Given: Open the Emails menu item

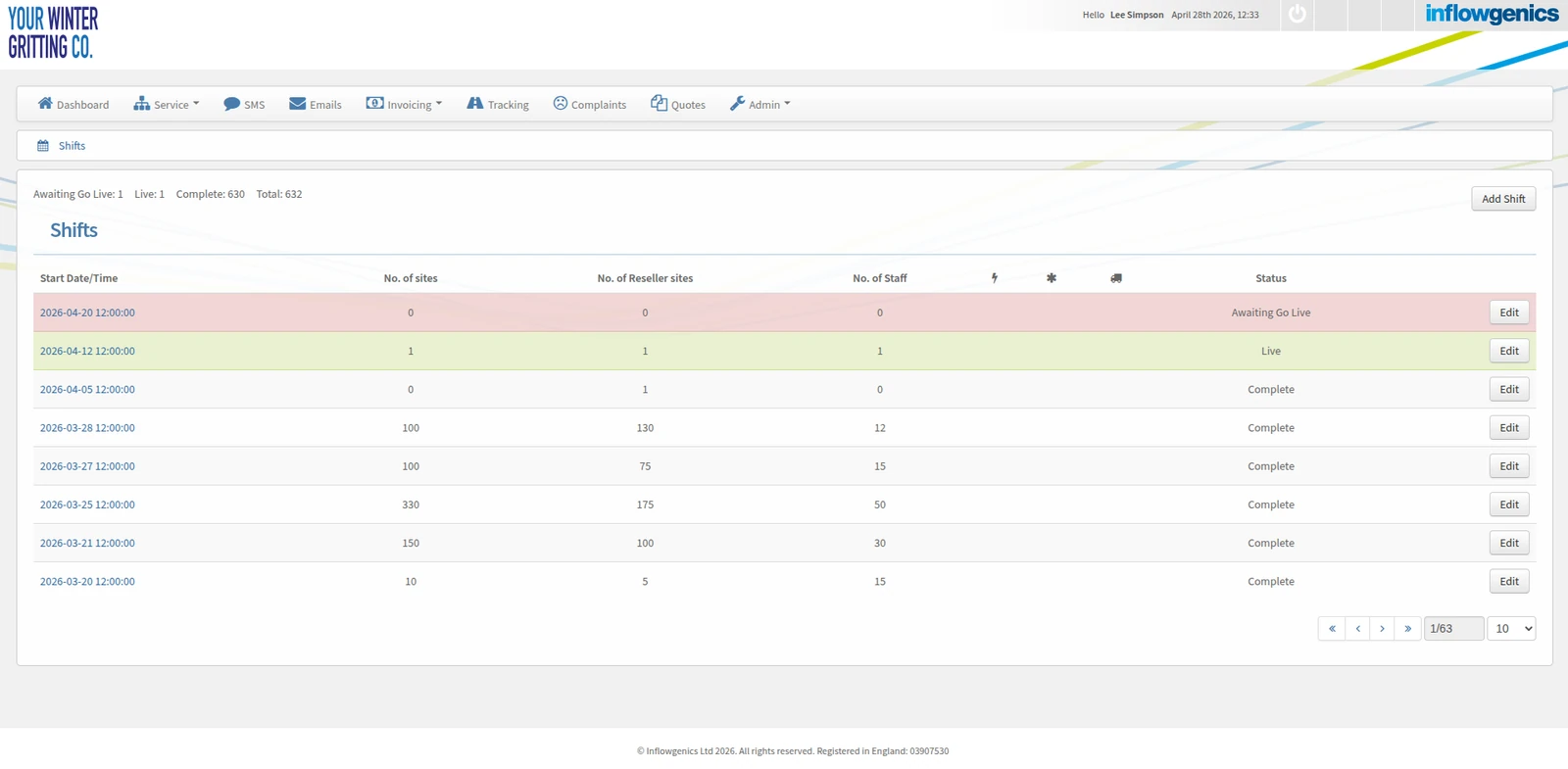Looking at the screenshot, I should 316,104.
